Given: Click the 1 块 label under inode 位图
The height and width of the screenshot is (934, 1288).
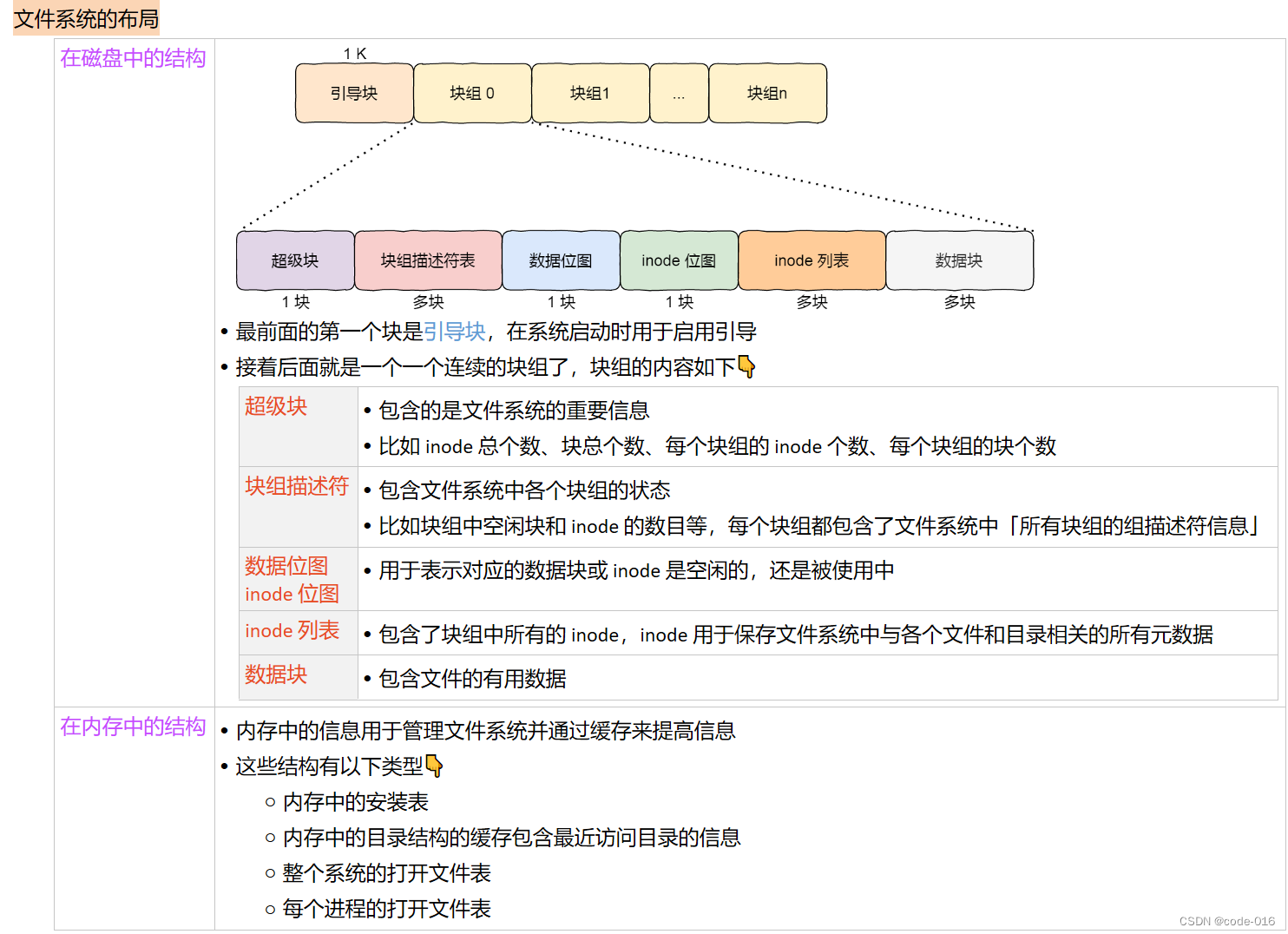Looking at the screenshot, I should pyautogui.click(x=679, y=302).
